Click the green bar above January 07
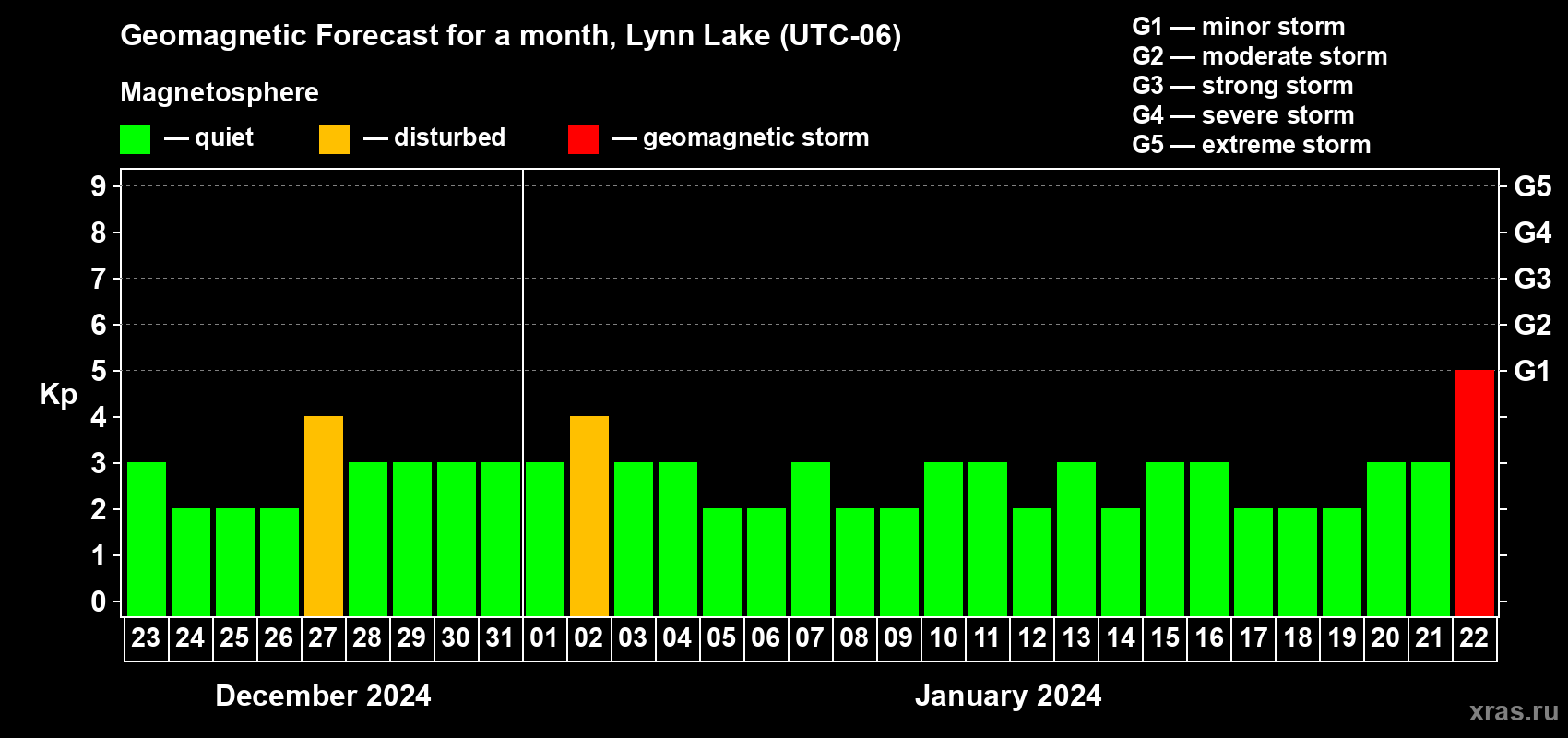 point(811,539)
